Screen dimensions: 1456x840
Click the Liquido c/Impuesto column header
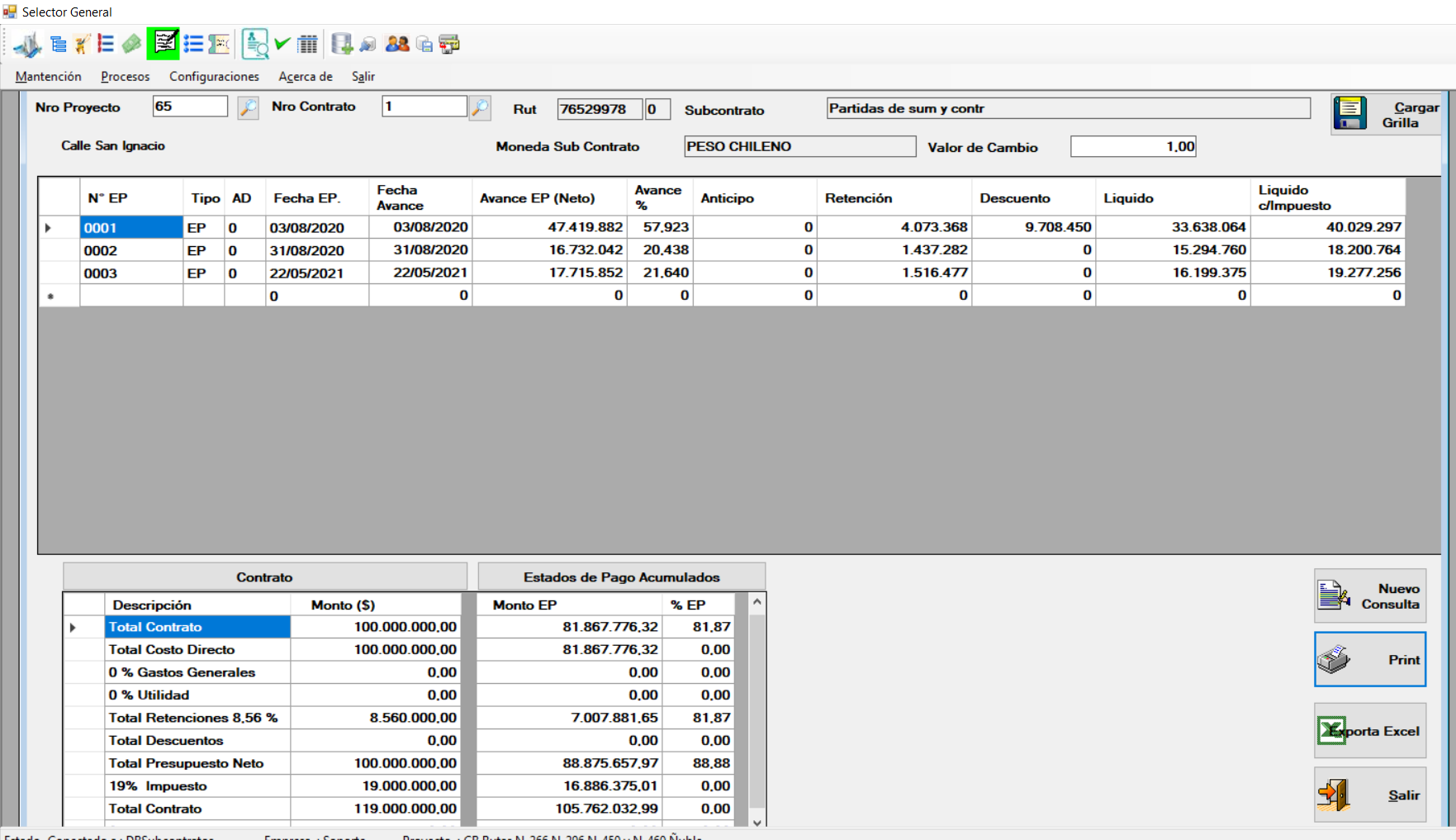pyautogui.click(x=1328, y=197)
